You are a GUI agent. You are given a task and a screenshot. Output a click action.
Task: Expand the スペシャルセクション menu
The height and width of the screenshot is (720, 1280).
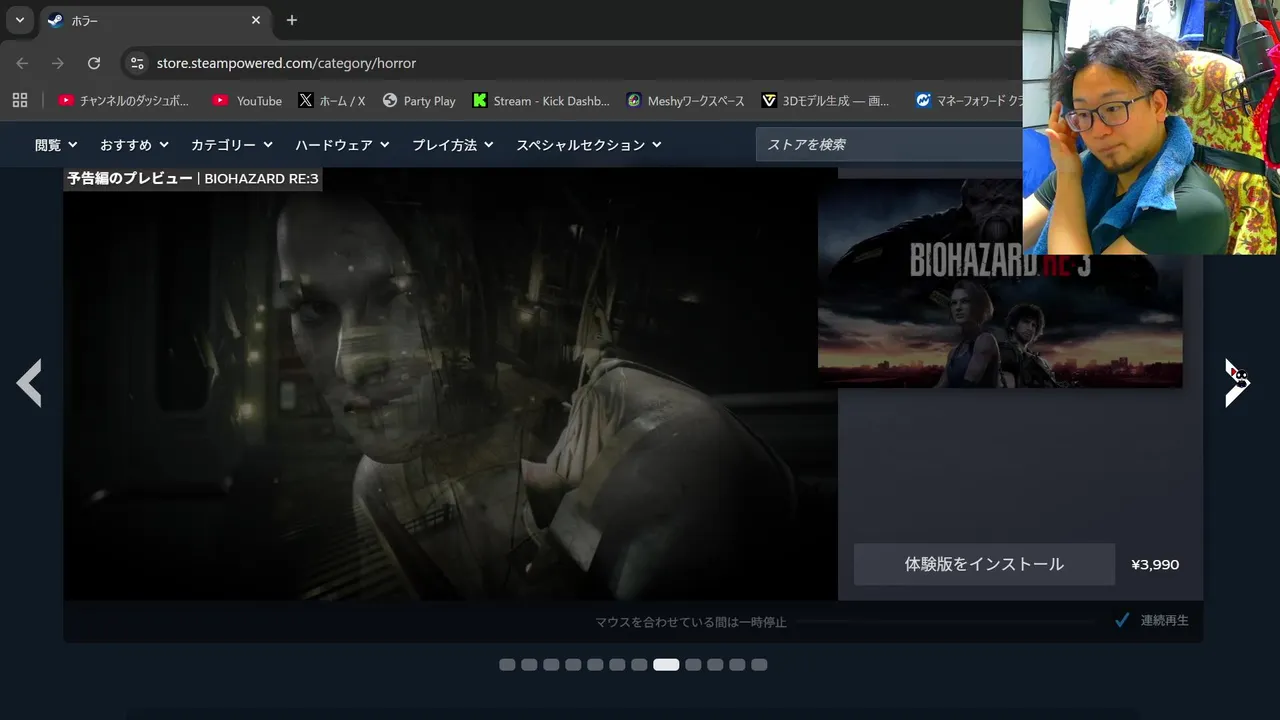589,145
